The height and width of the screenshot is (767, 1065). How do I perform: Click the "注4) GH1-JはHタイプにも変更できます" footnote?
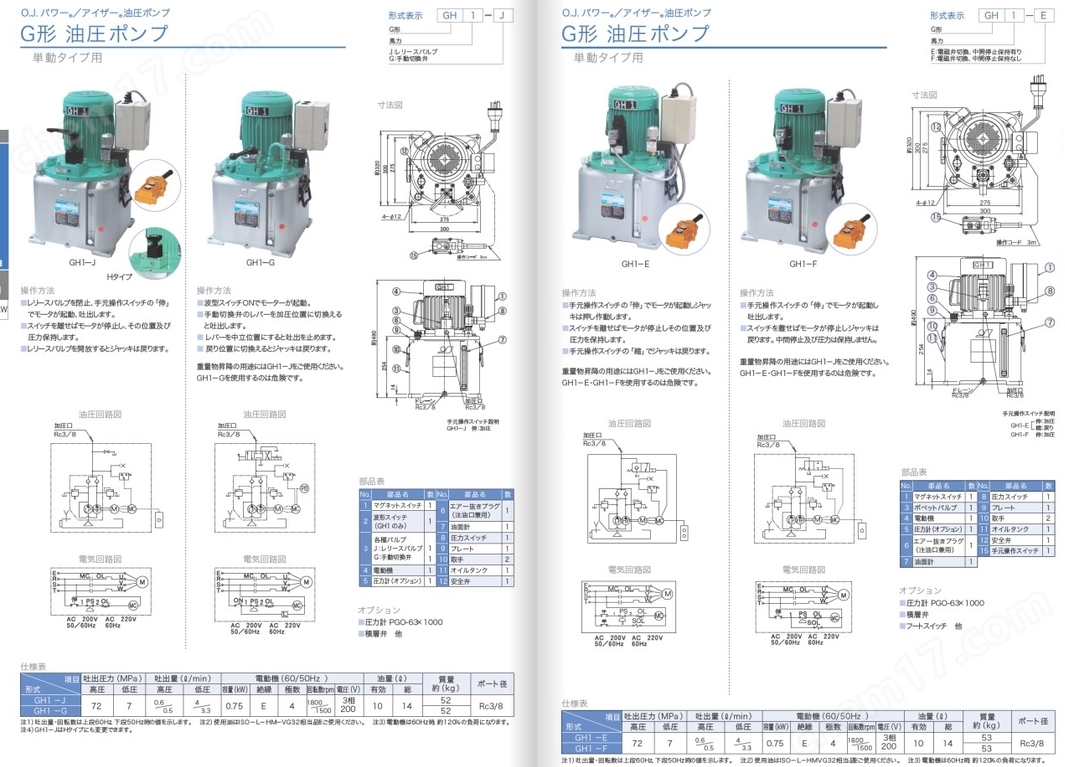[x=76, y=730]
